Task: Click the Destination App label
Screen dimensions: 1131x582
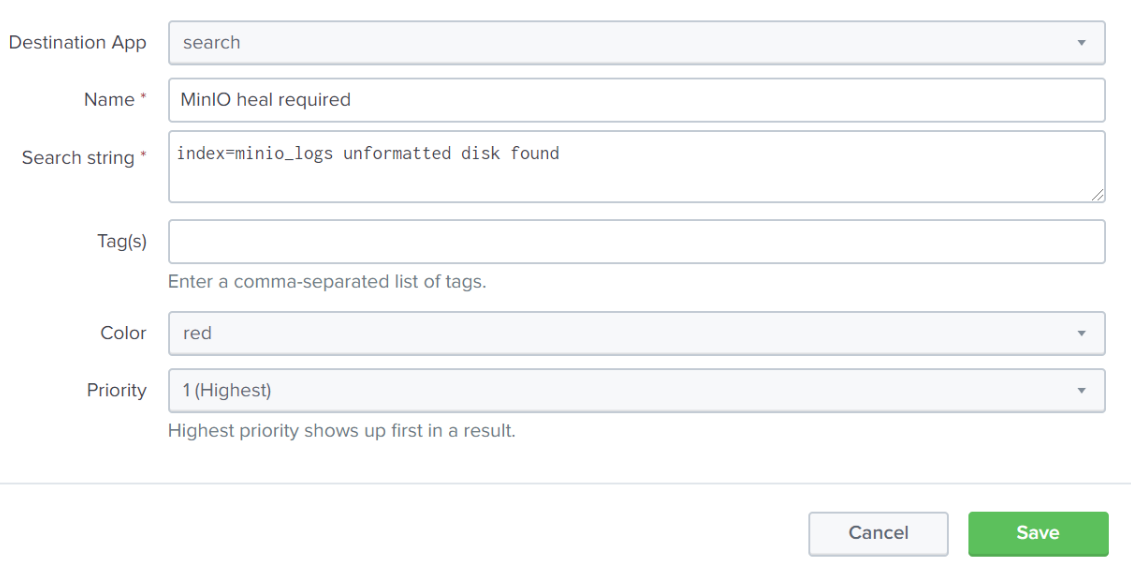Action: point(78,43)
